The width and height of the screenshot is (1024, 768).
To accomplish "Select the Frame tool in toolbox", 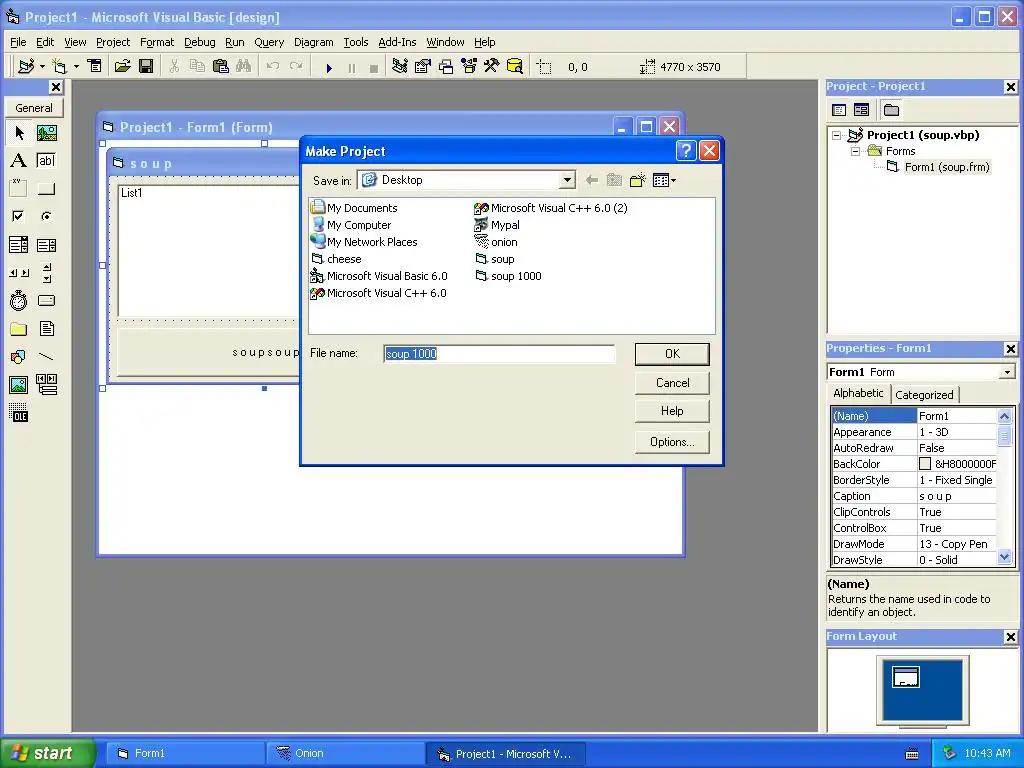I will (19, 189).
